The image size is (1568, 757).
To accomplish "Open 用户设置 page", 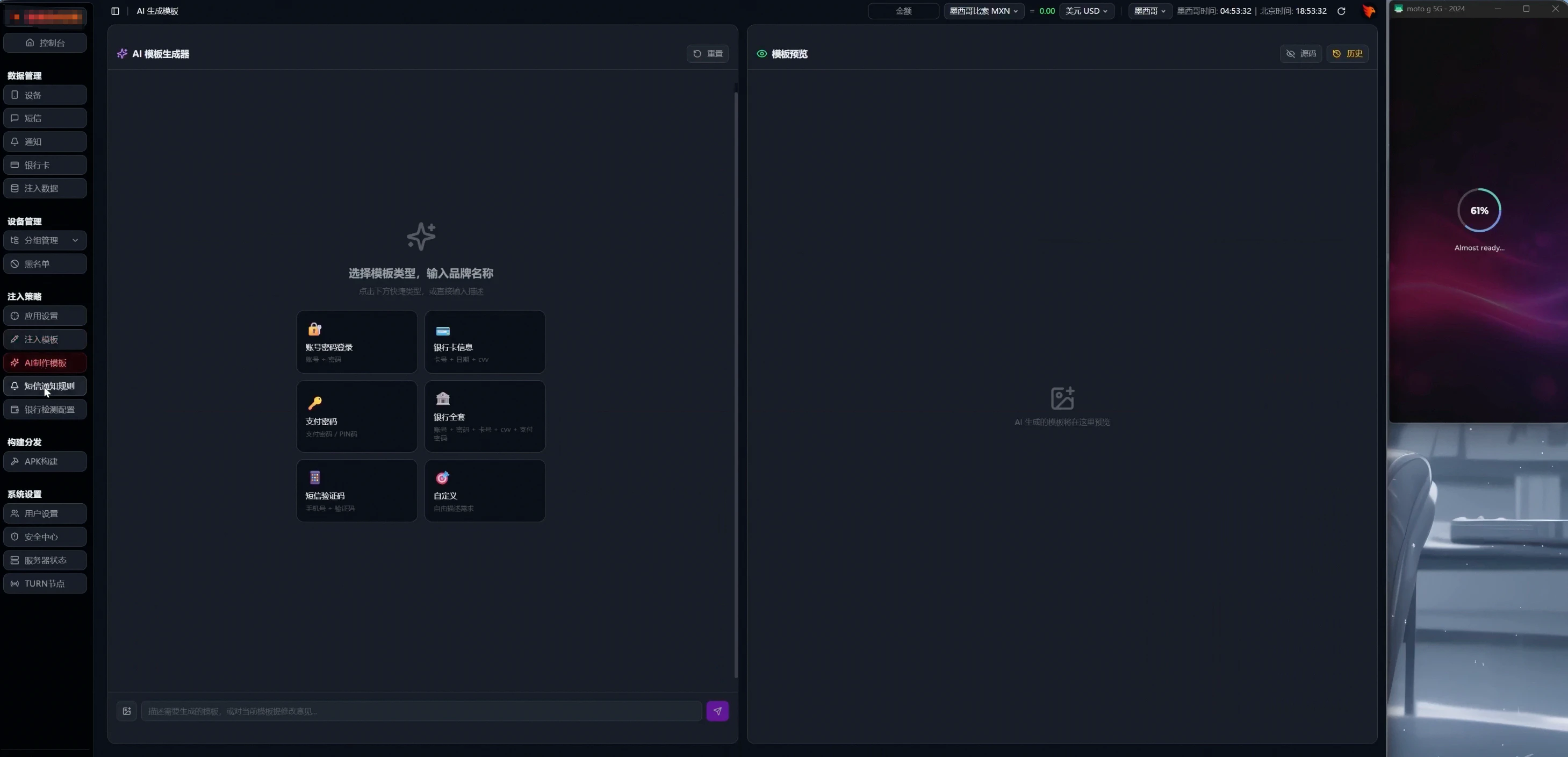I will (45, 514).
